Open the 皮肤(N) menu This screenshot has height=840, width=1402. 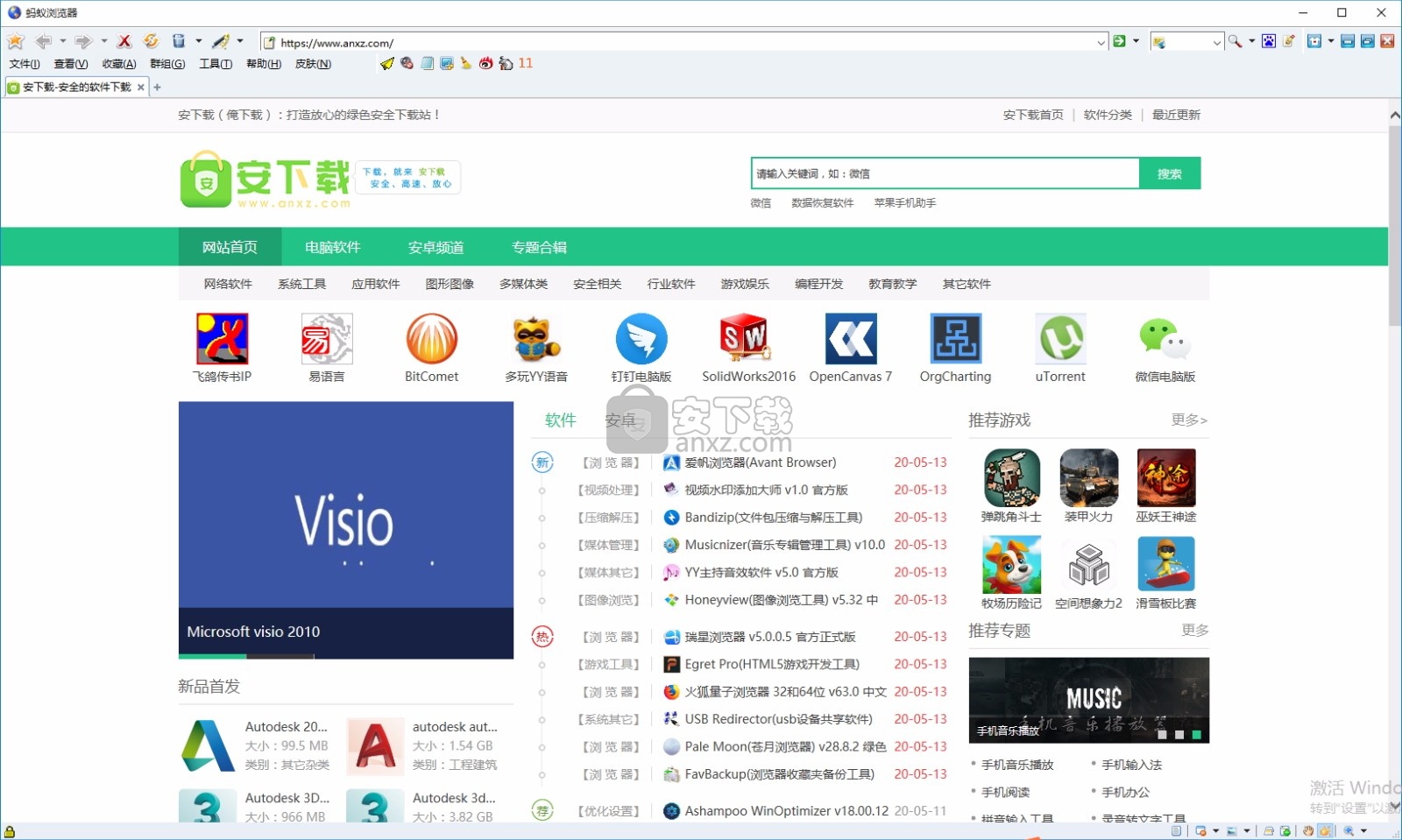(x=313, y=64)
